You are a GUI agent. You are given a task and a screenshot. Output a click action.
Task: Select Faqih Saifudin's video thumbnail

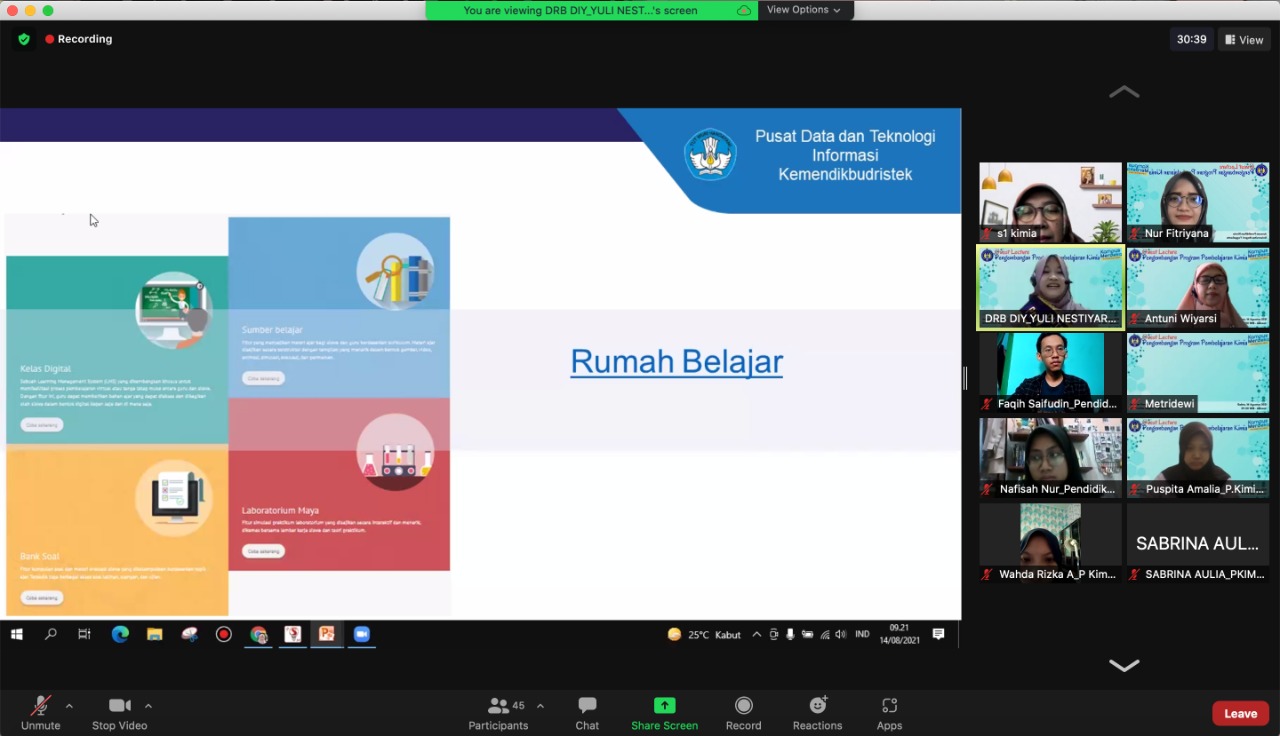point(1050,373)
